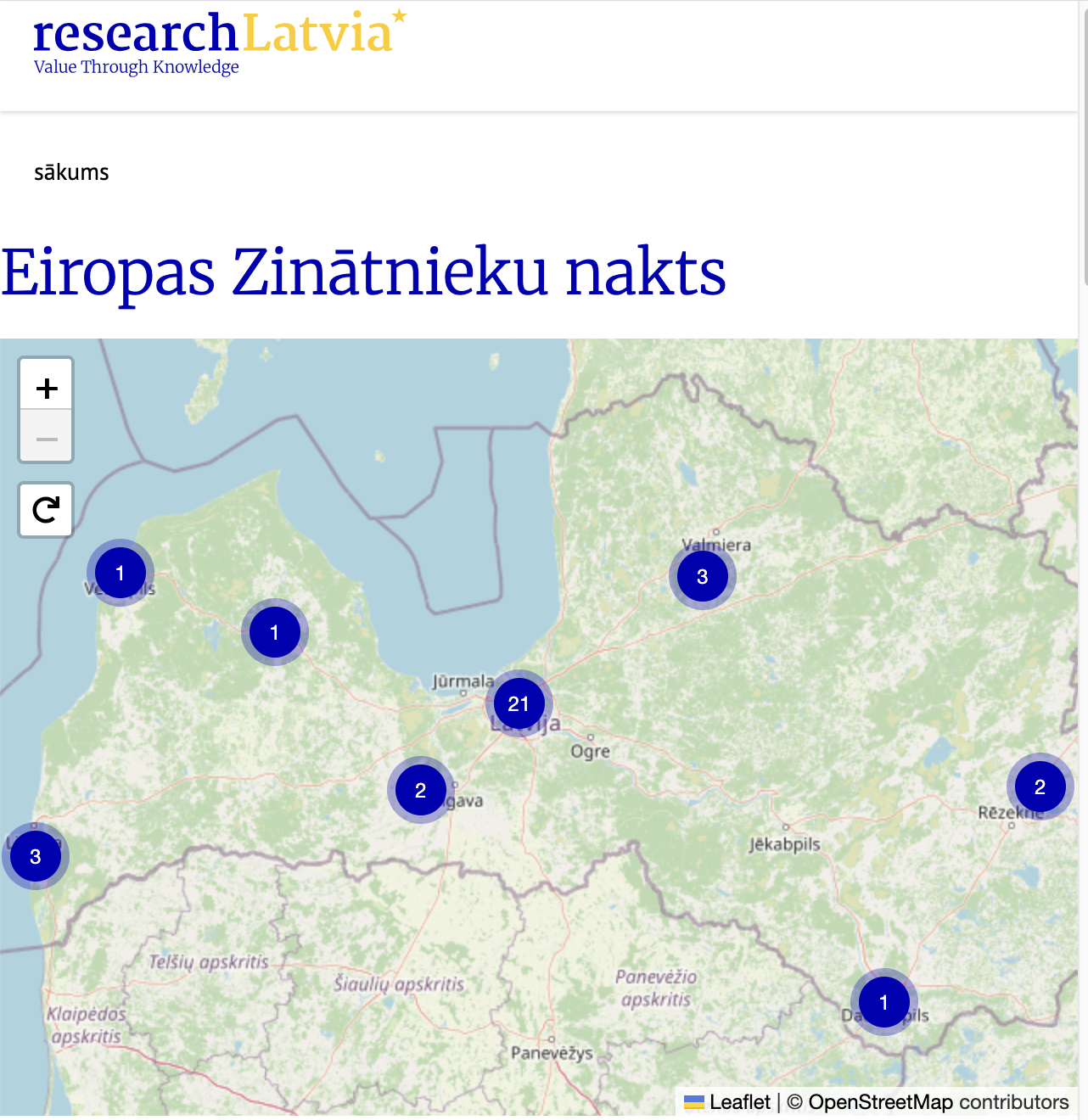The image size is (1088, 1120).
Task: Click the Eiropas Zinātnieku nakts heading
Action: (x=363, y=272)
